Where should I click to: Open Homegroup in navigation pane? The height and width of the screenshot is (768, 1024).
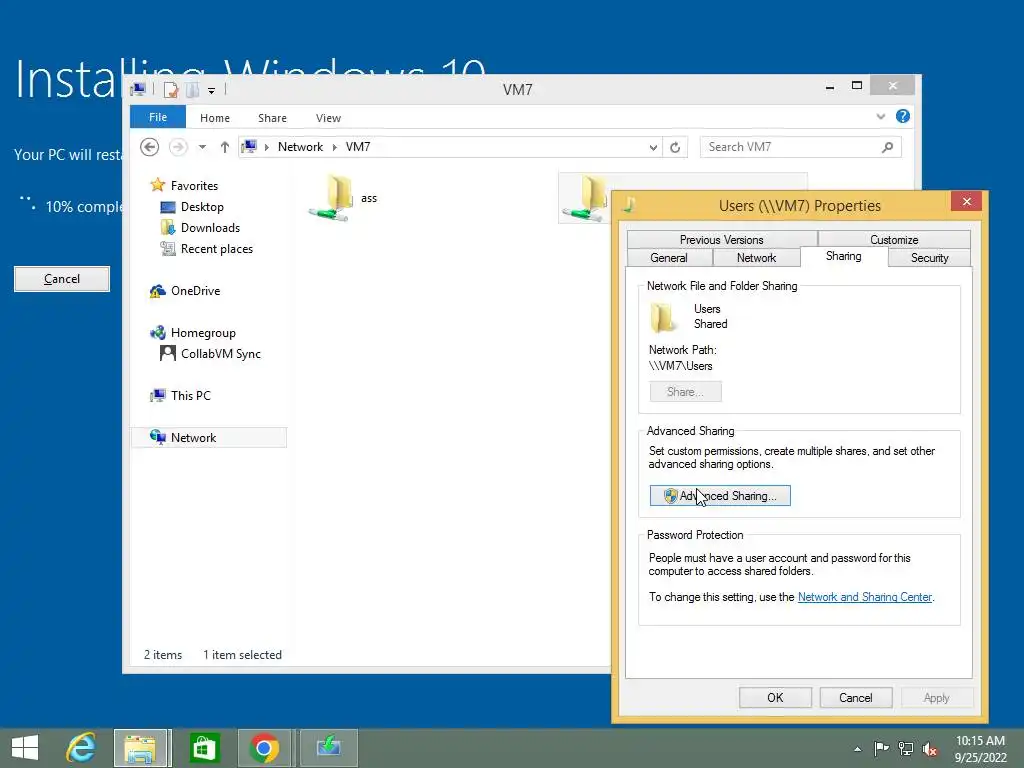(202, 333)
